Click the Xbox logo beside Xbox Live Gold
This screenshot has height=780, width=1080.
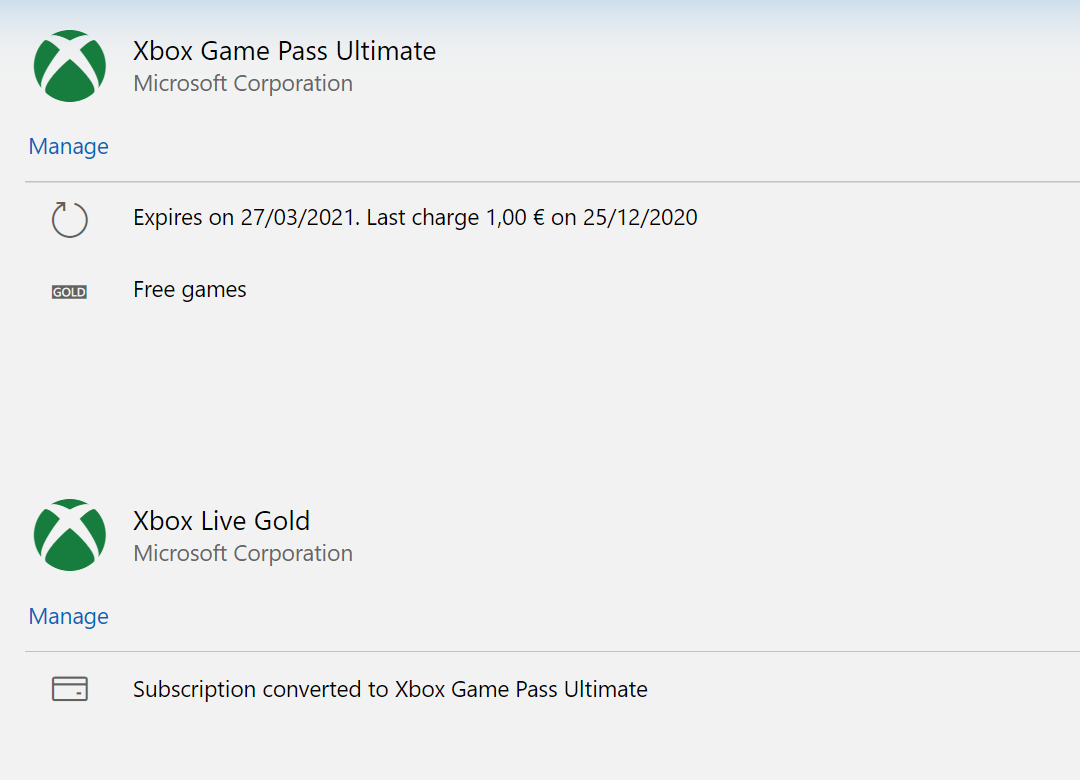tap(70, 536)
